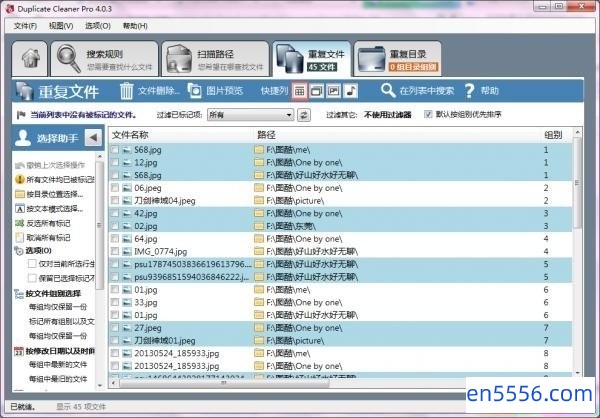Check the IMG_0774.jpg checkbox
This screenshot has height=418, width=600.
[x=115, y=251]
